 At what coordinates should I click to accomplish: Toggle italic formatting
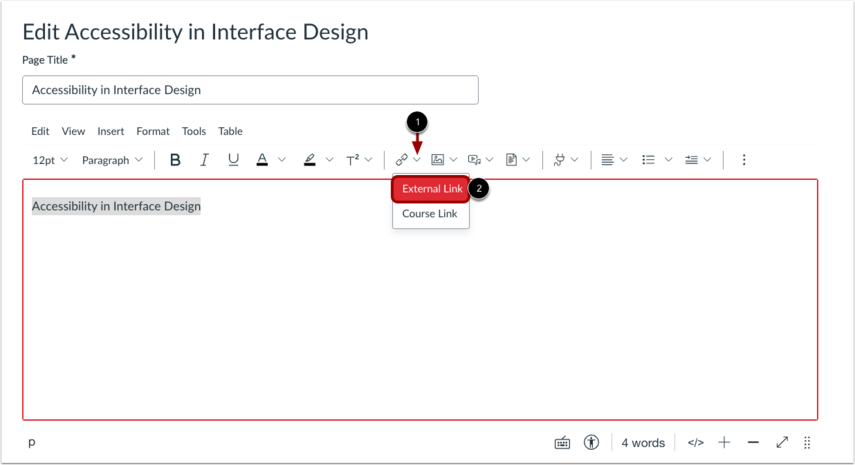(x=204, y=160)
